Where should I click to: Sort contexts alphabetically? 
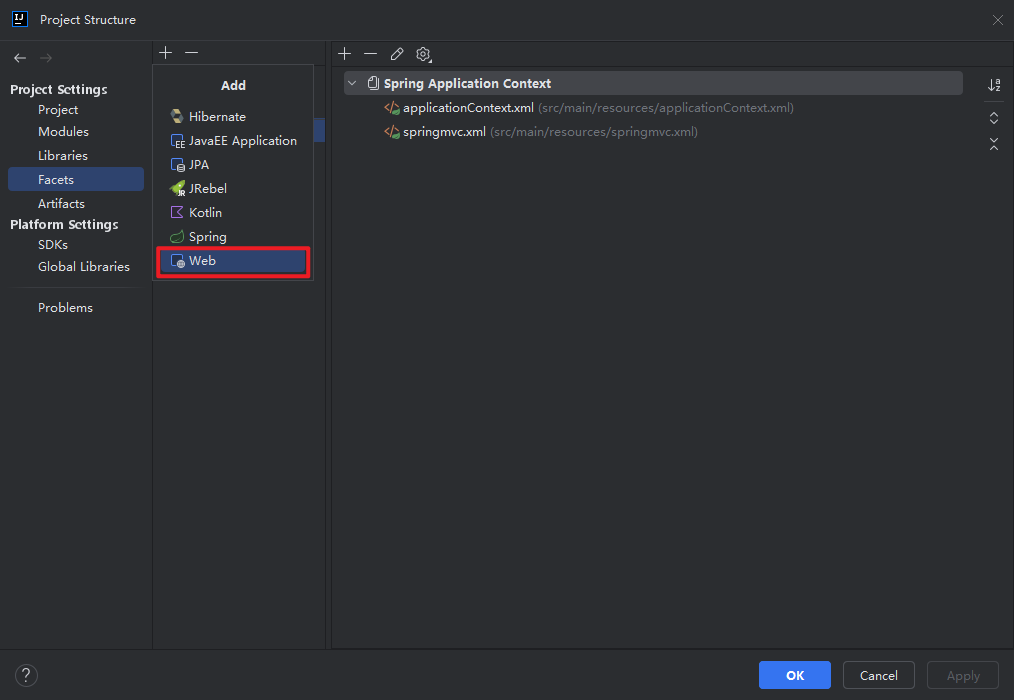point(994,85)
